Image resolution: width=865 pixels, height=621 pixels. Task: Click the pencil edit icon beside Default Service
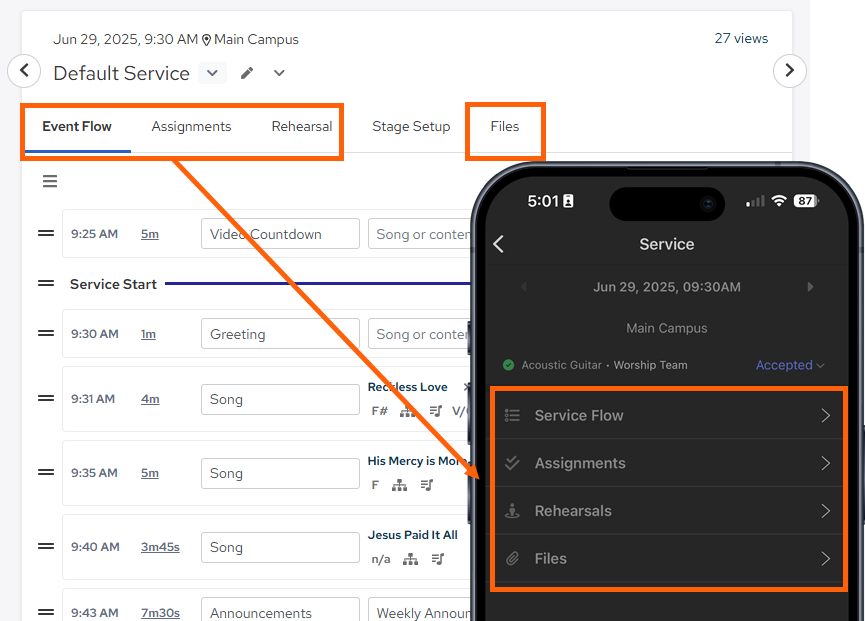(246, 73)
